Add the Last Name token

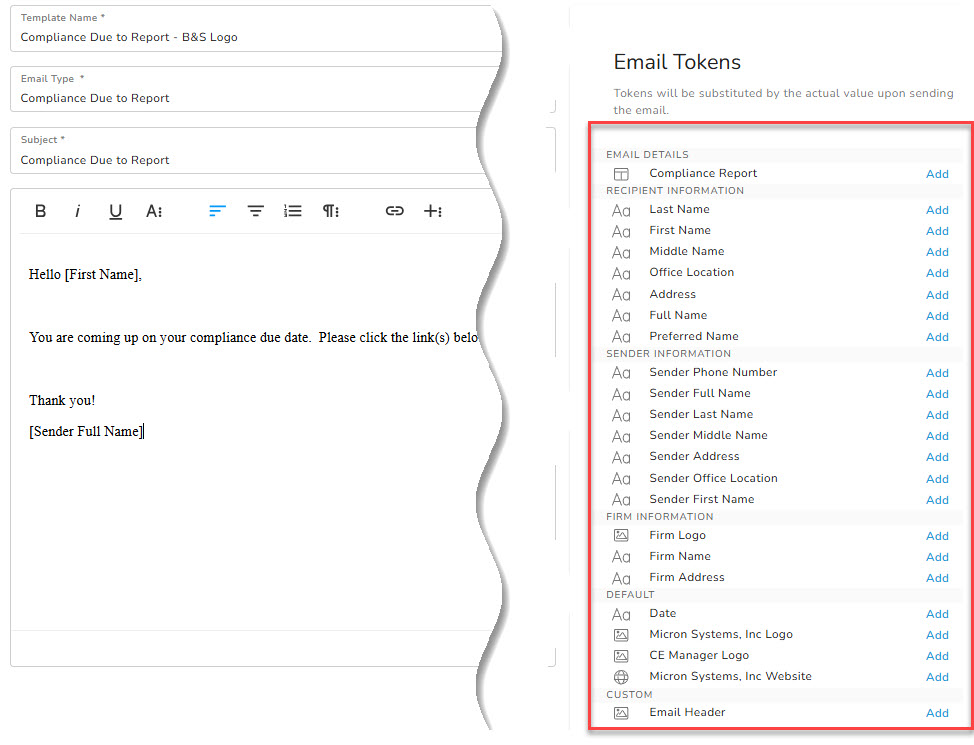[x=937, y=210]
